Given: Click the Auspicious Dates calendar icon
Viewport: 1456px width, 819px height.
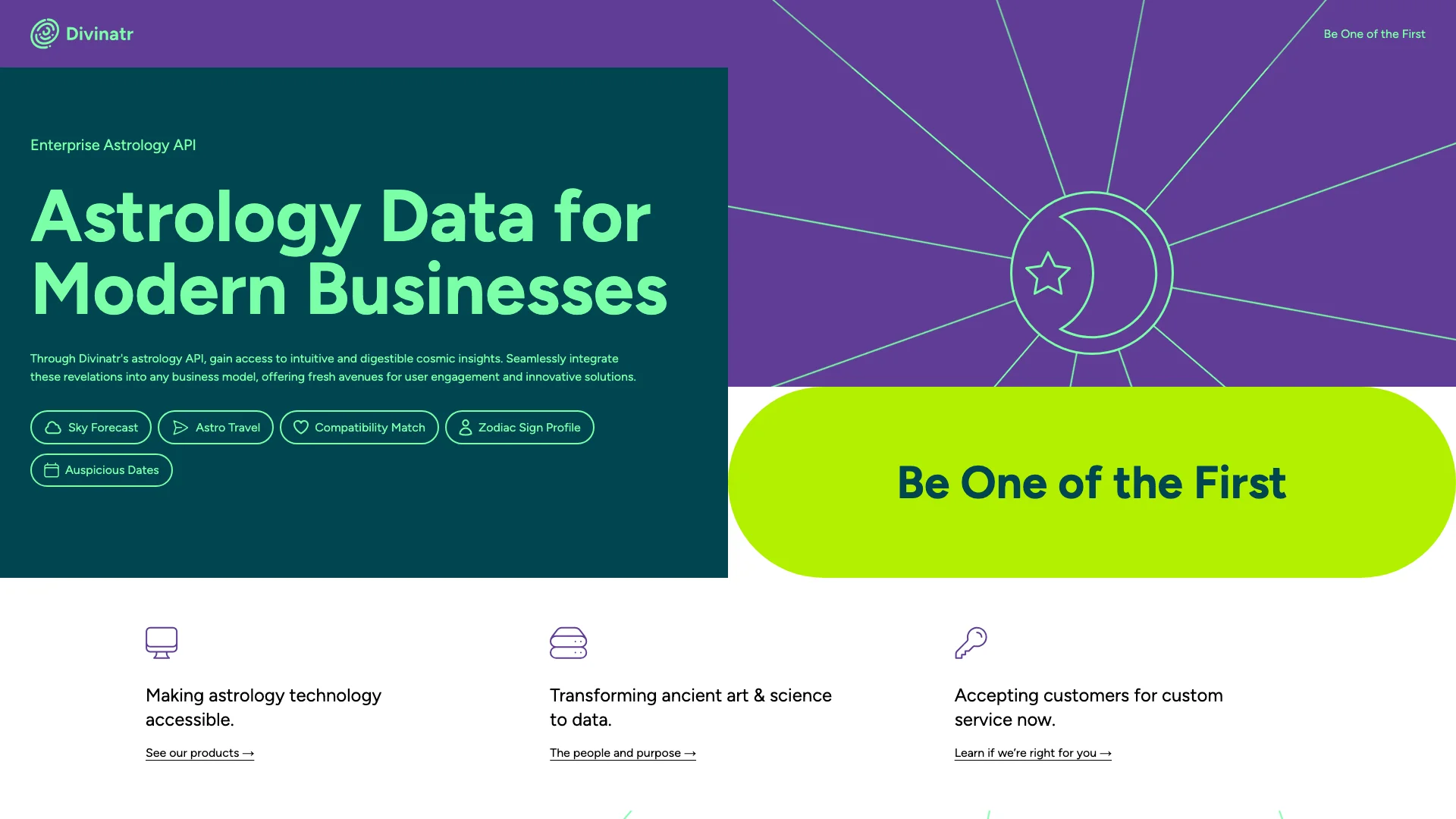Looking at the screenshot, I should (x=51, y=469).
